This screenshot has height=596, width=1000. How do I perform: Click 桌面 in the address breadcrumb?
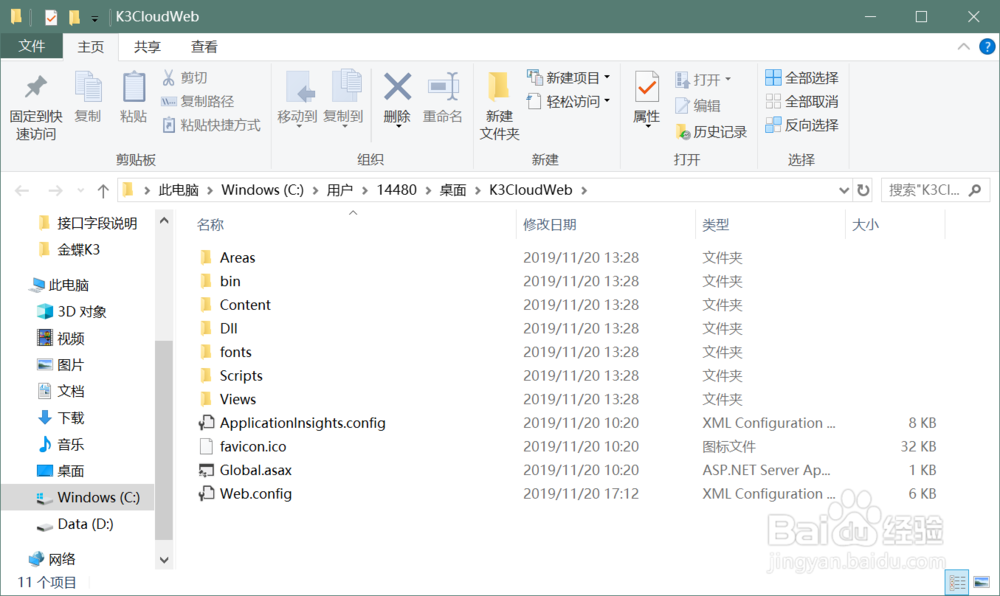pos(453,190)
